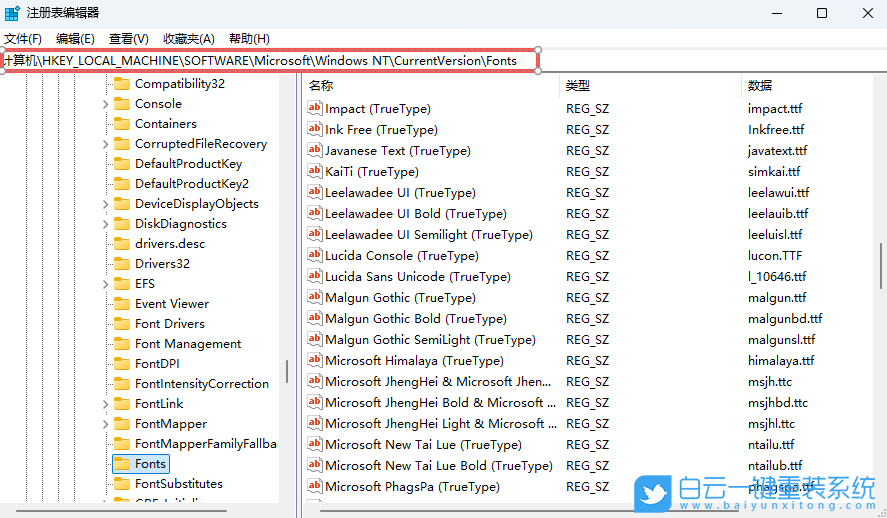Click the FontMapper folder icon
This screenshot has width=887, height=518.
[x=122, y=424]
